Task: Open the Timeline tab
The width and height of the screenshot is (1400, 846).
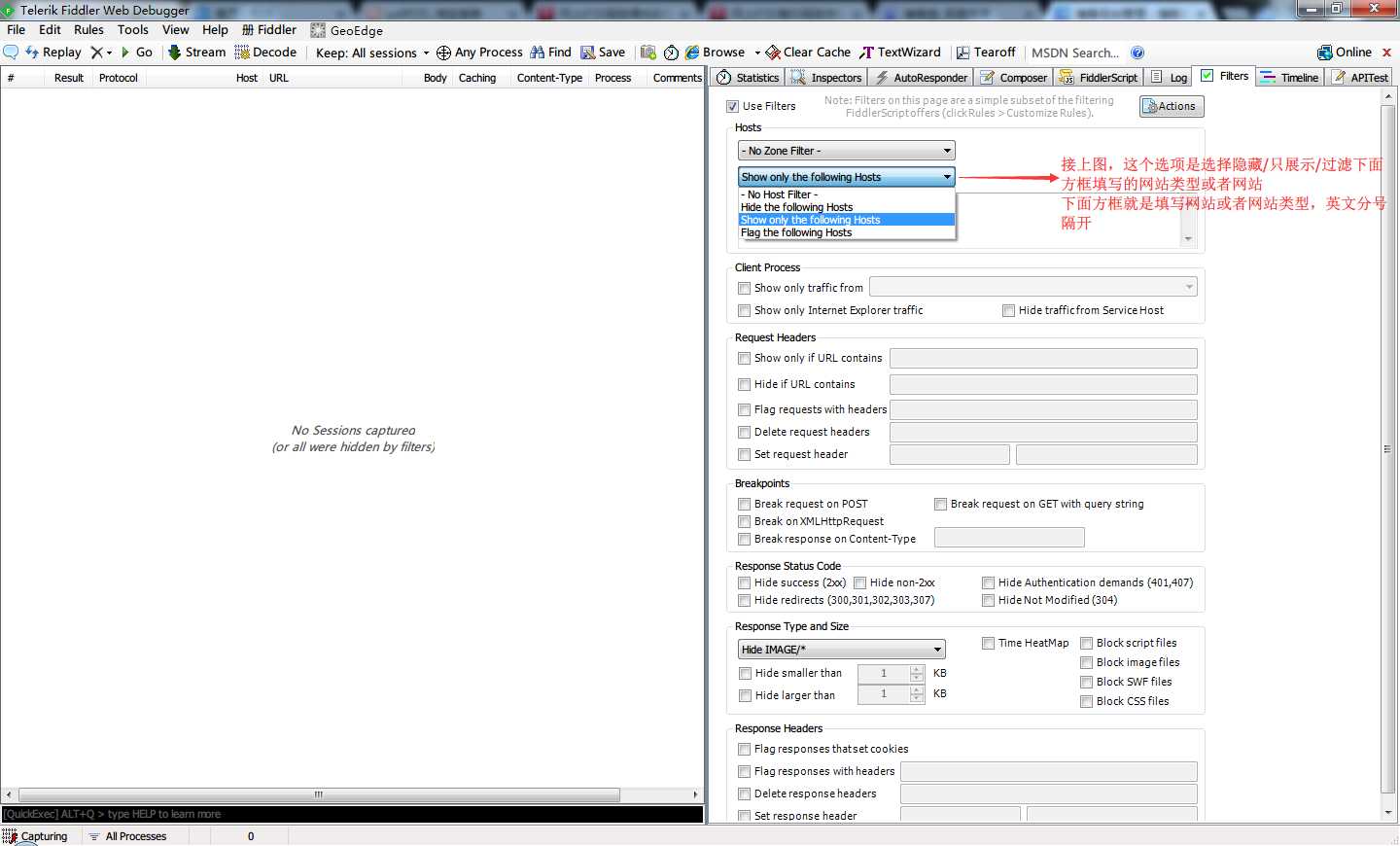Action: click(x=1290, y=78)
